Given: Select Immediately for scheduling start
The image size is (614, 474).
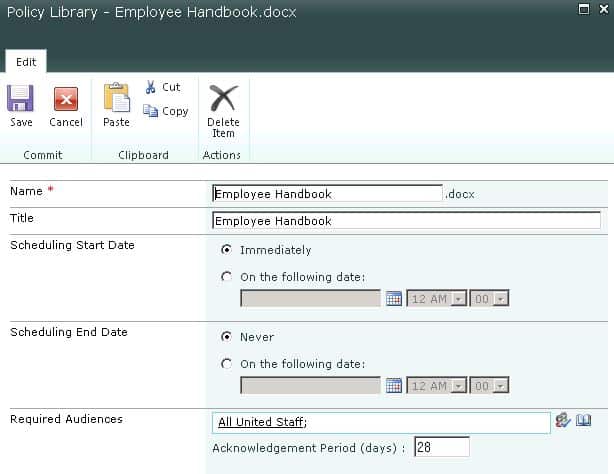Looking at the screenshot, I should (x=227, y=250).
